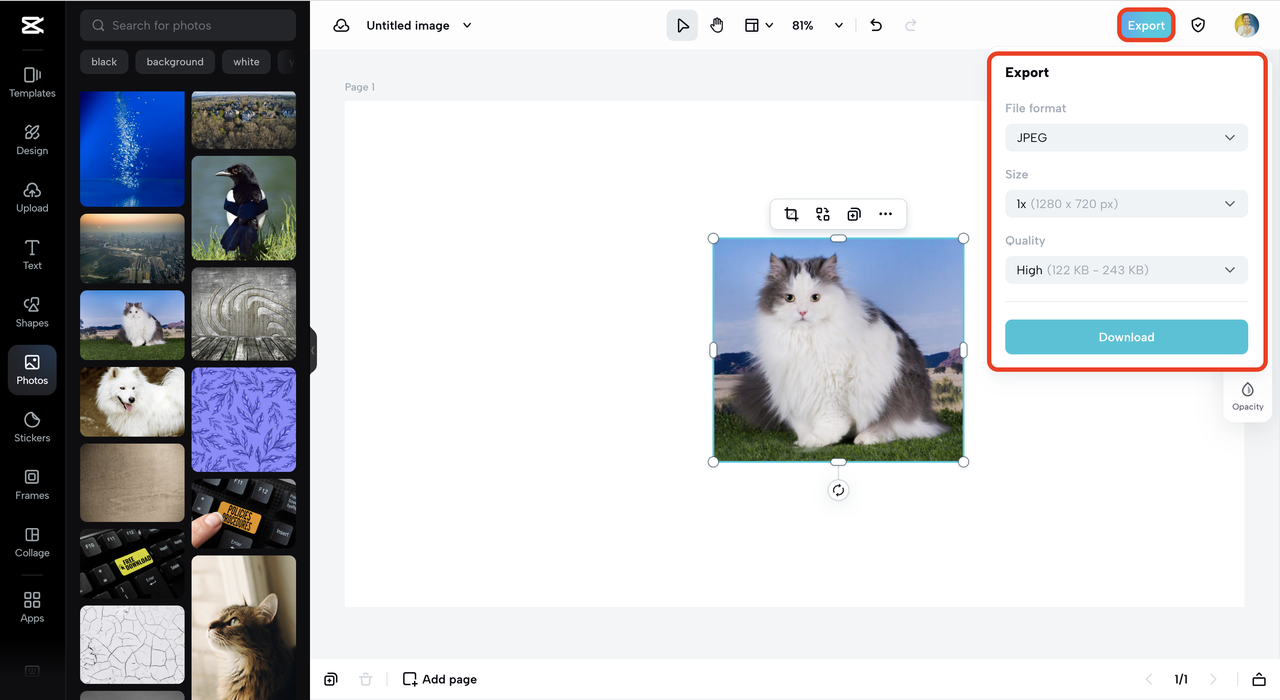Open the Apps sidebar panel
This screenshot has width=1280, height=700.
pos(32,606)
